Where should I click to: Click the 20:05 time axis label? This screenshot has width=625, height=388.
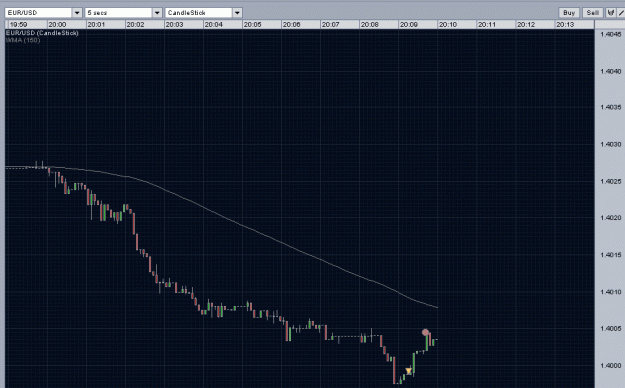[252, 25]
